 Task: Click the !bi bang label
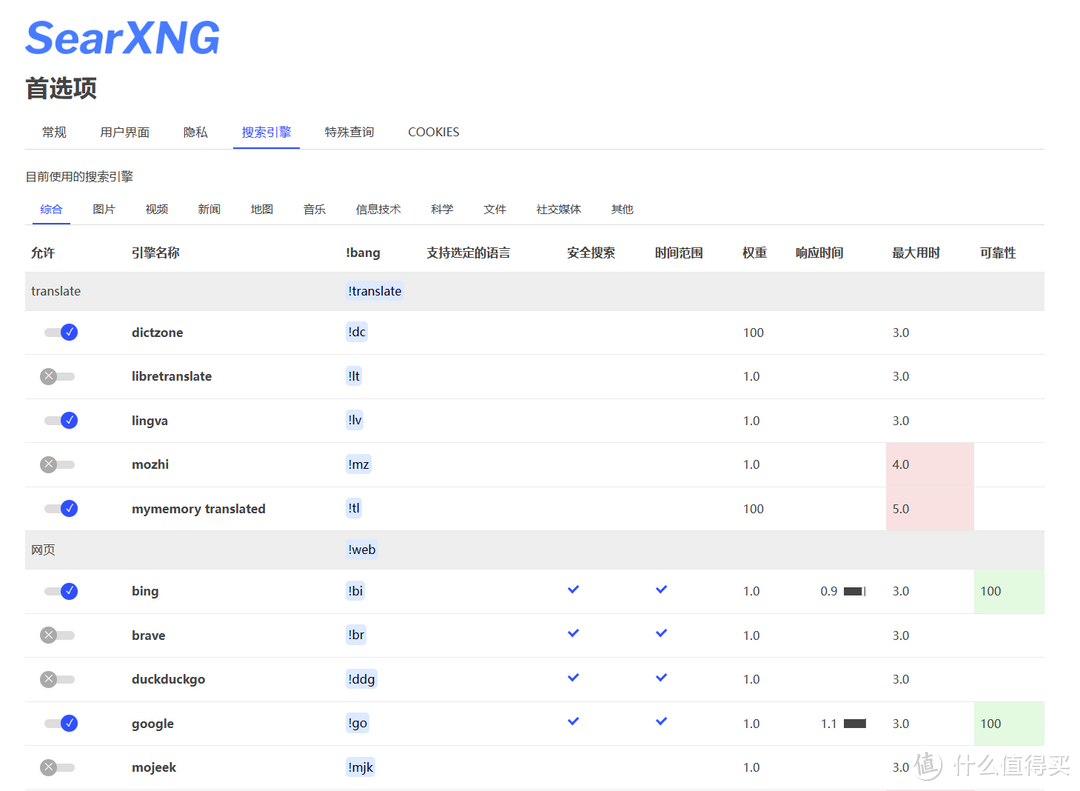[355, 591]
